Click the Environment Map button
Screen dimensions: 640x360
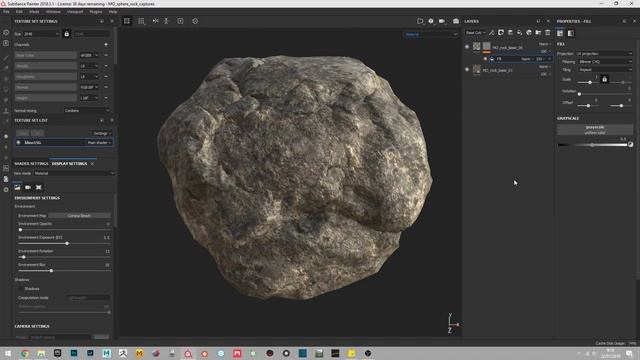pyautogui.click(x=79, y=216)
